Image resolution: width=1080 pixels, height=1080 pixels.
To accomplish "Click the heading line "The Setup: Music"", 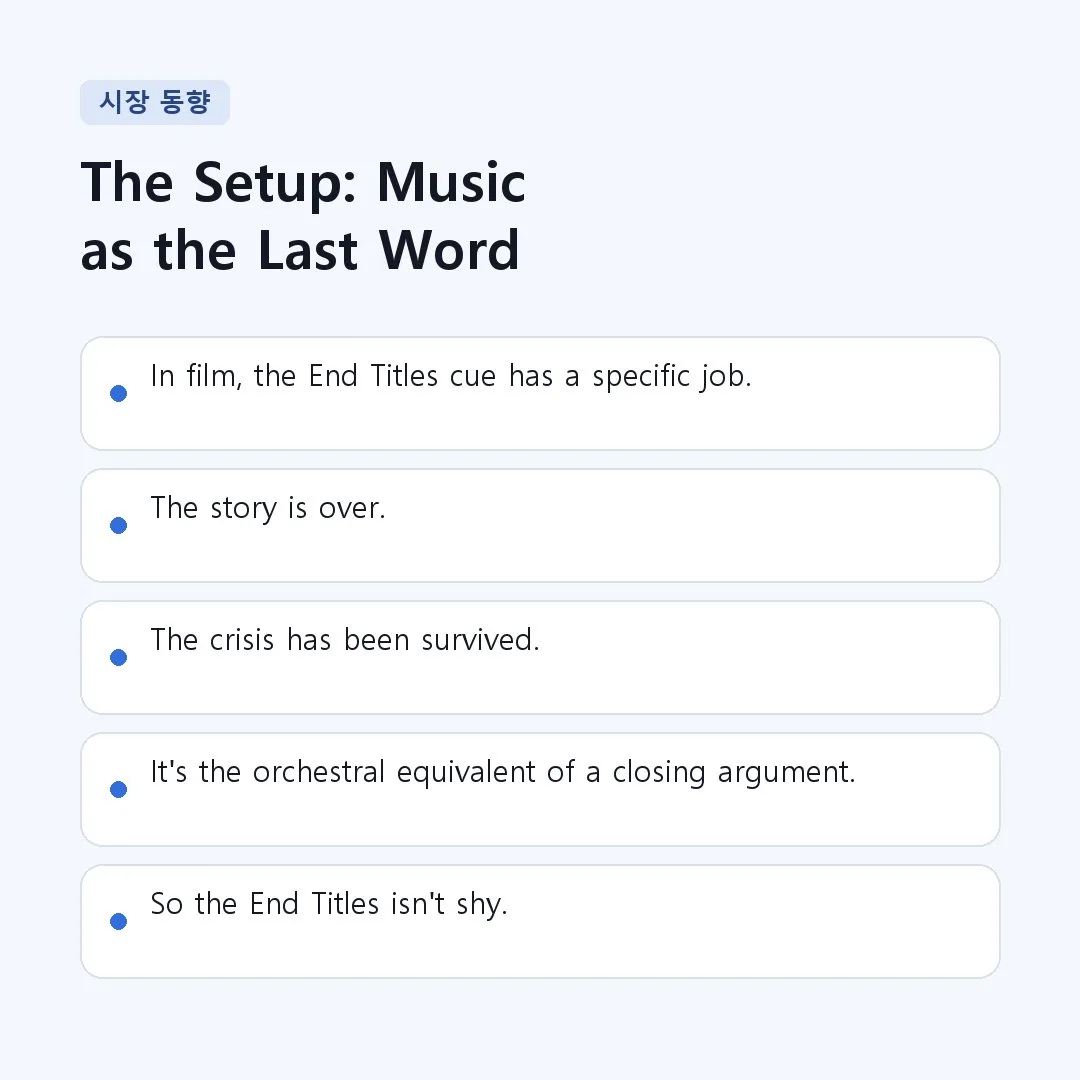I will tap(303, 183).
